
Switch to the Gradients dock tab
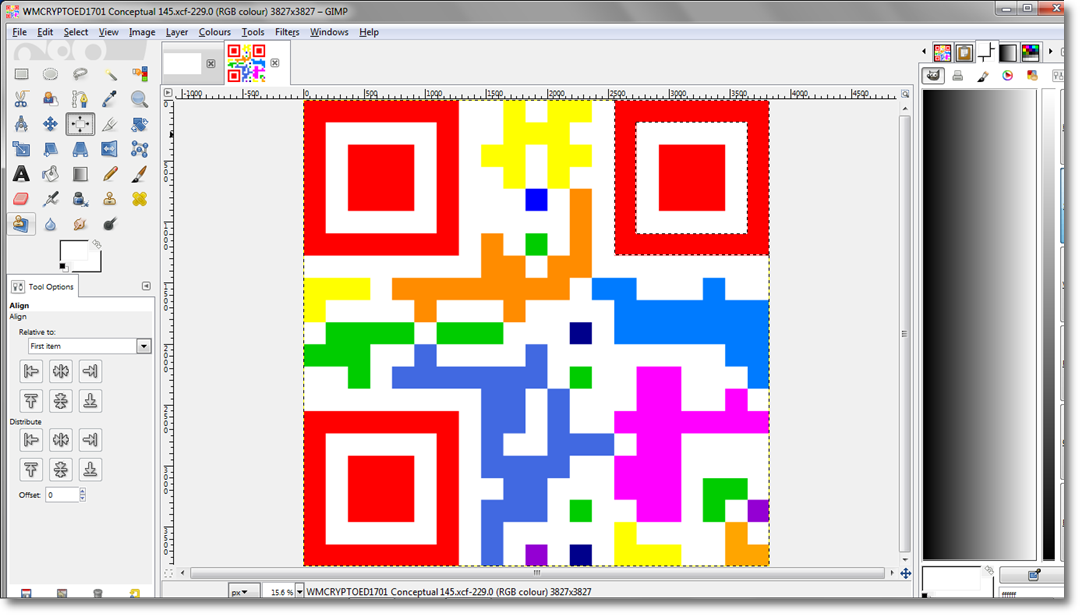point(1008,52)
